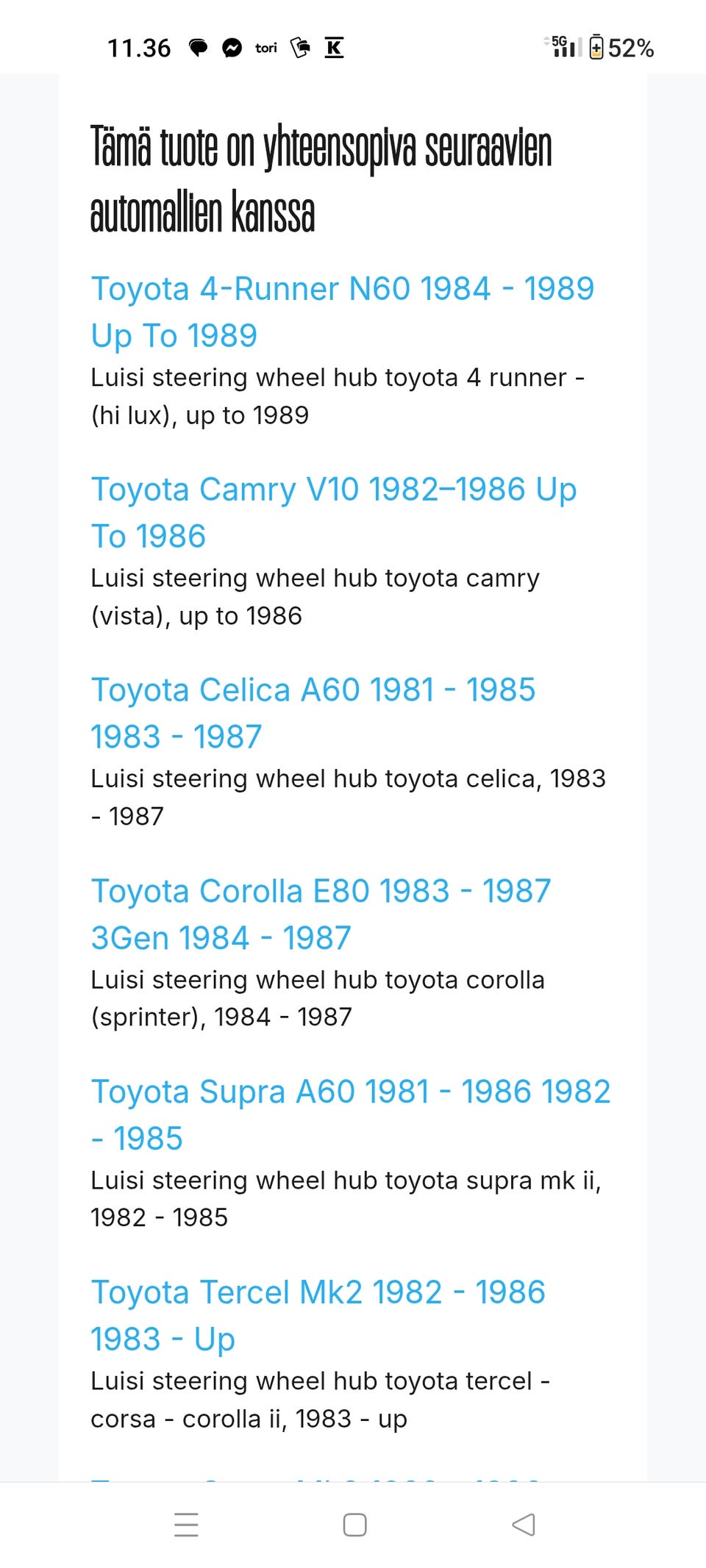Tap the Supra mk ii hub description text
This screenshot has height=1568, width=706.
click(346, 1199)
